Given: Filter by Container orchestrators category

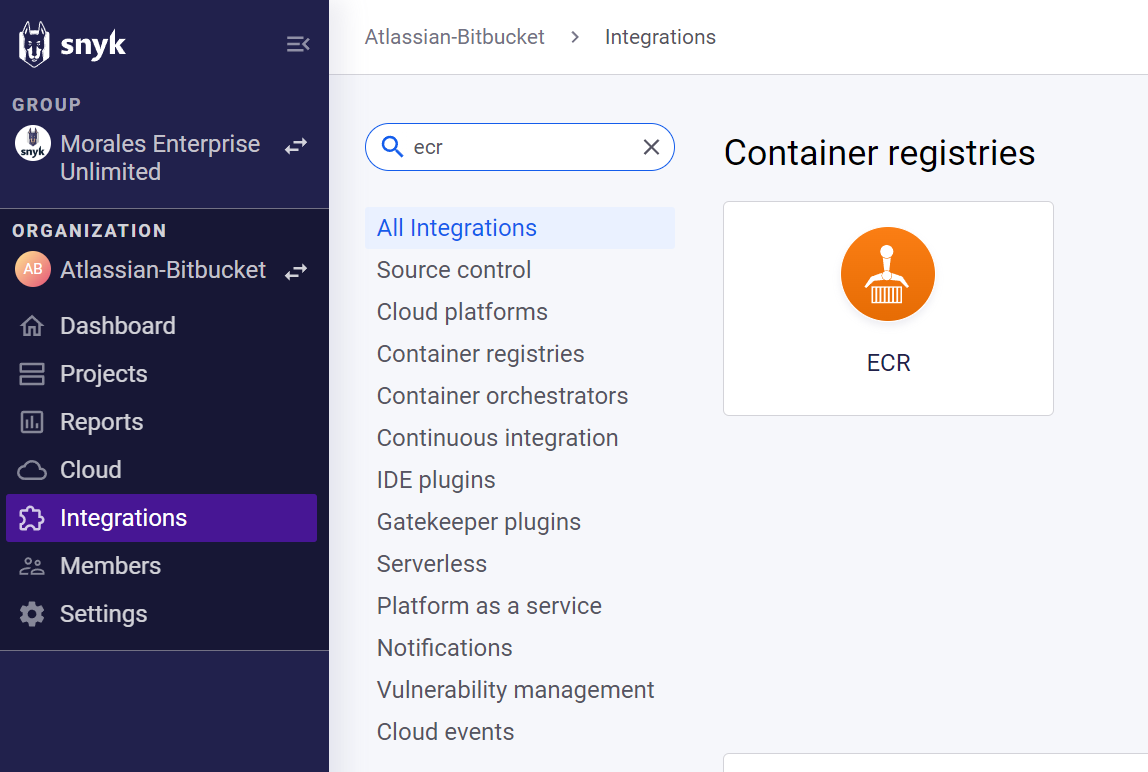Looking at the screenshot, I should click(x=502, y=396).
